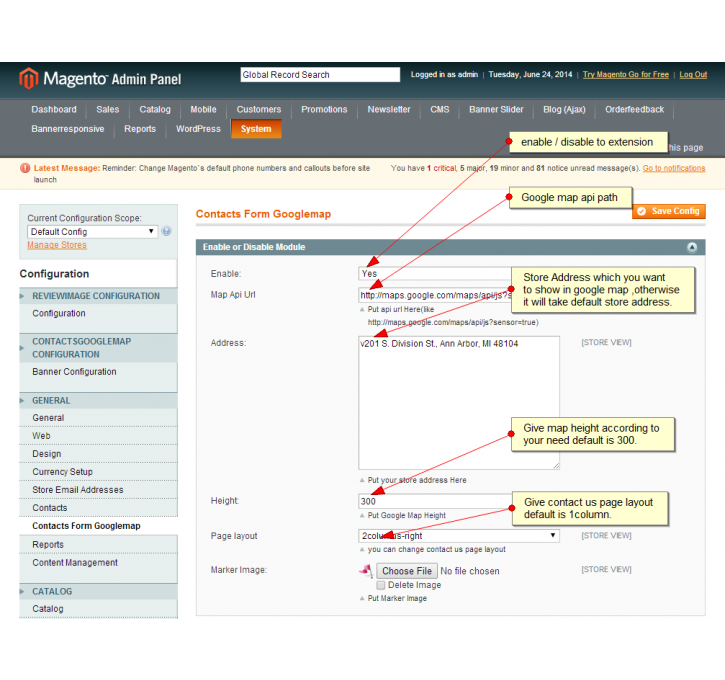Click the marker image flag thumbnail
Image resolution: width=725 pixels, height=680 pixels.
(x=366, y=571)
